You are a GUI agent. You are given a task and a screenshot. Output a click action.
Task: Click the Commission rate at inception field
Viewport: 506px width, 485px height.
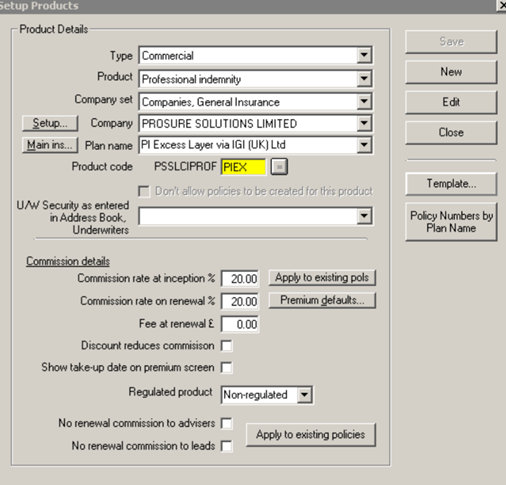(x=240, y=278)
